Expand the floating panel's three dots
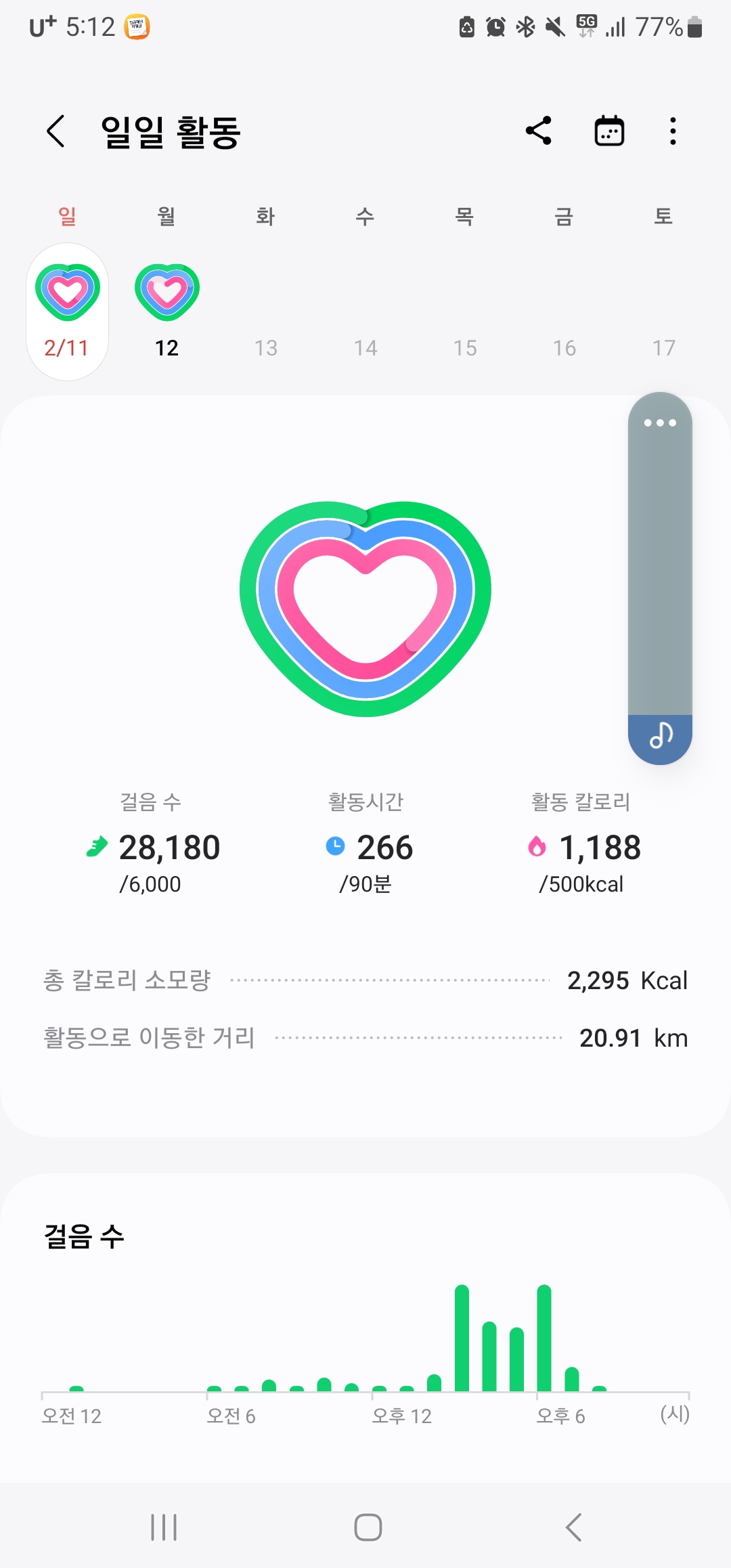The width and height of the screenshot is (731, 1568). (660, 423)
